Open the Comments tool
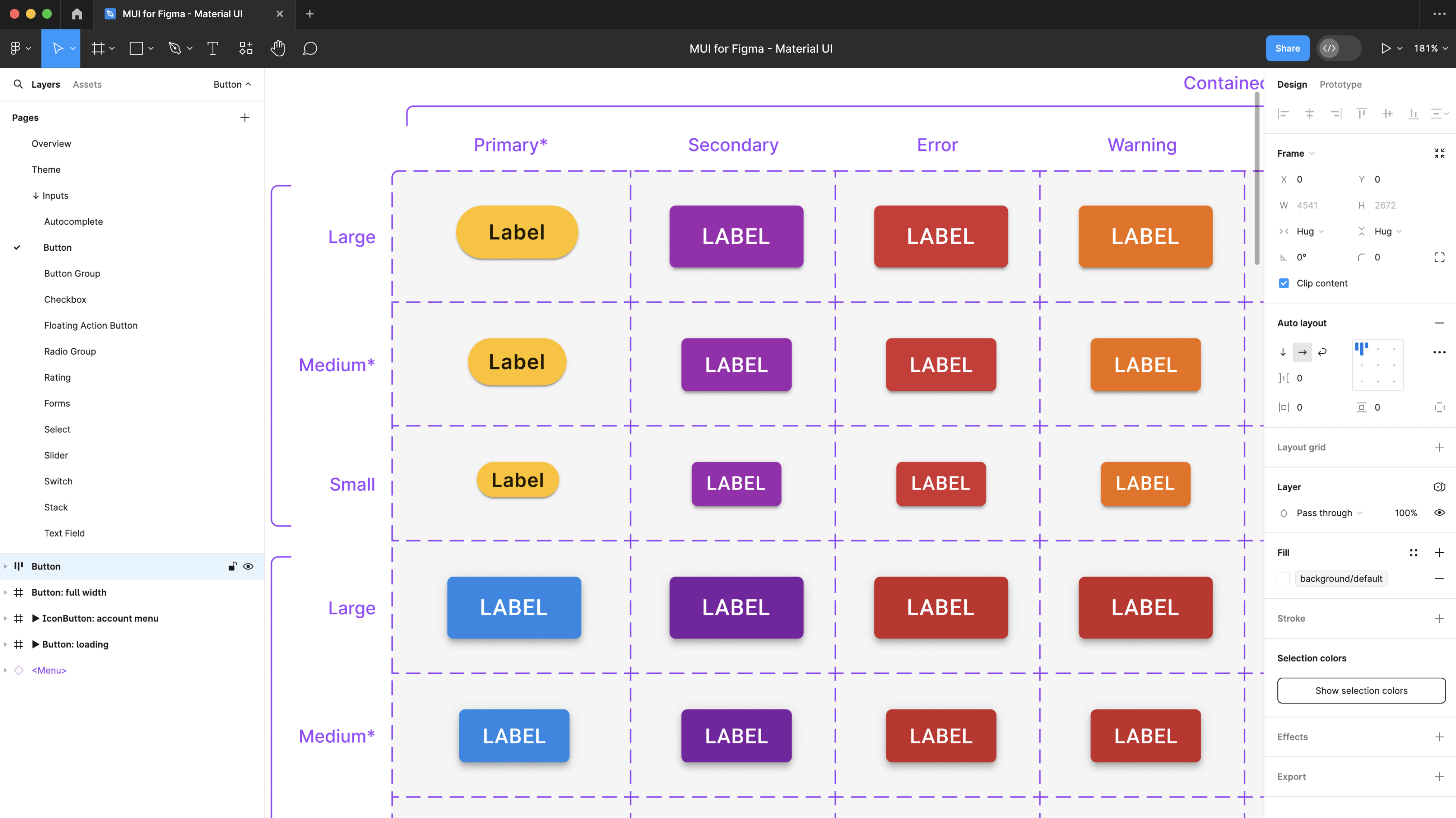Image resolution: width=1456 pixels, height=818 pixels. 310,48
